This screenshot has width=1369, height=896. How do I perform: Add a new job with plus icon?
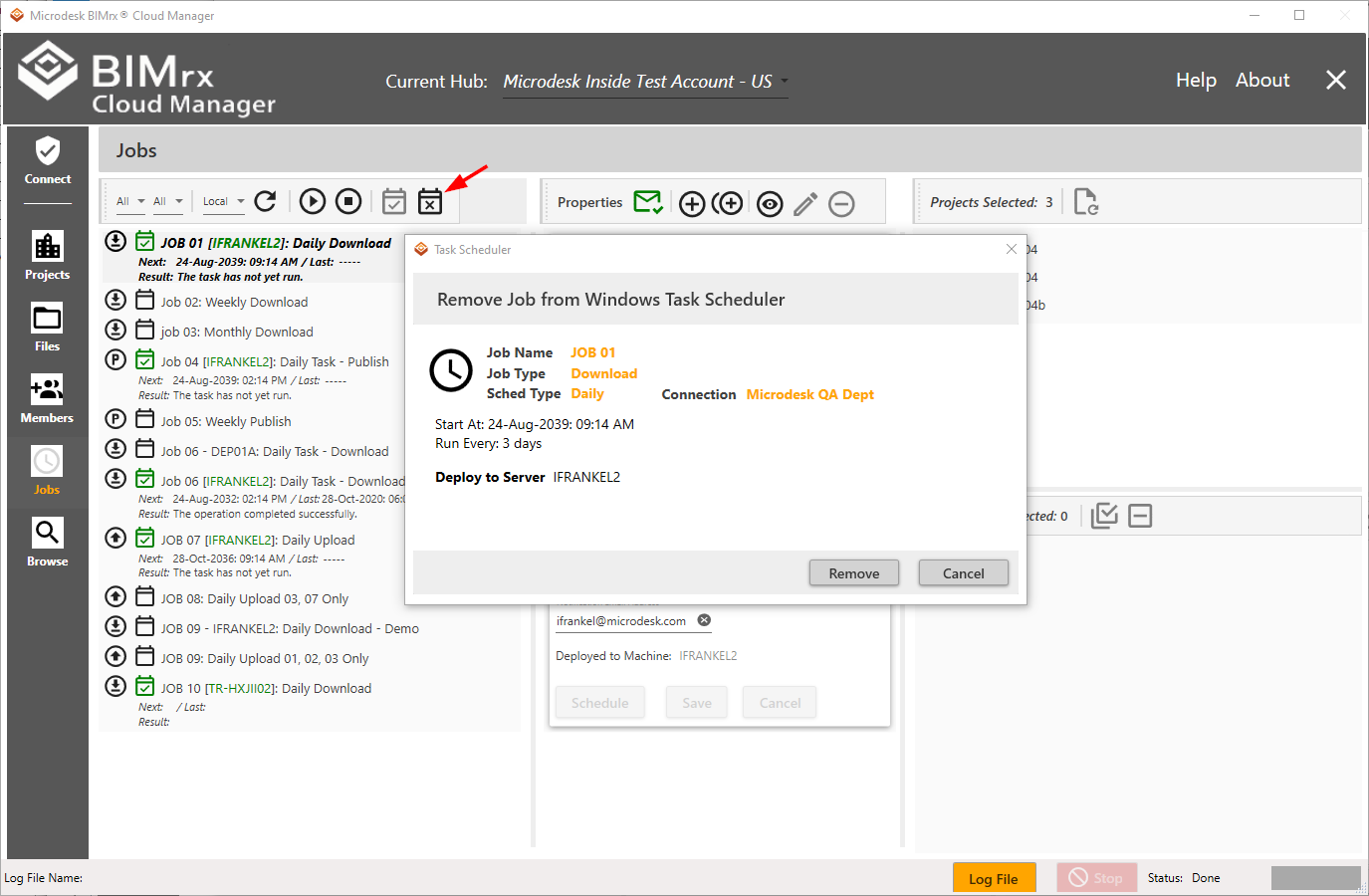(692, 204)
